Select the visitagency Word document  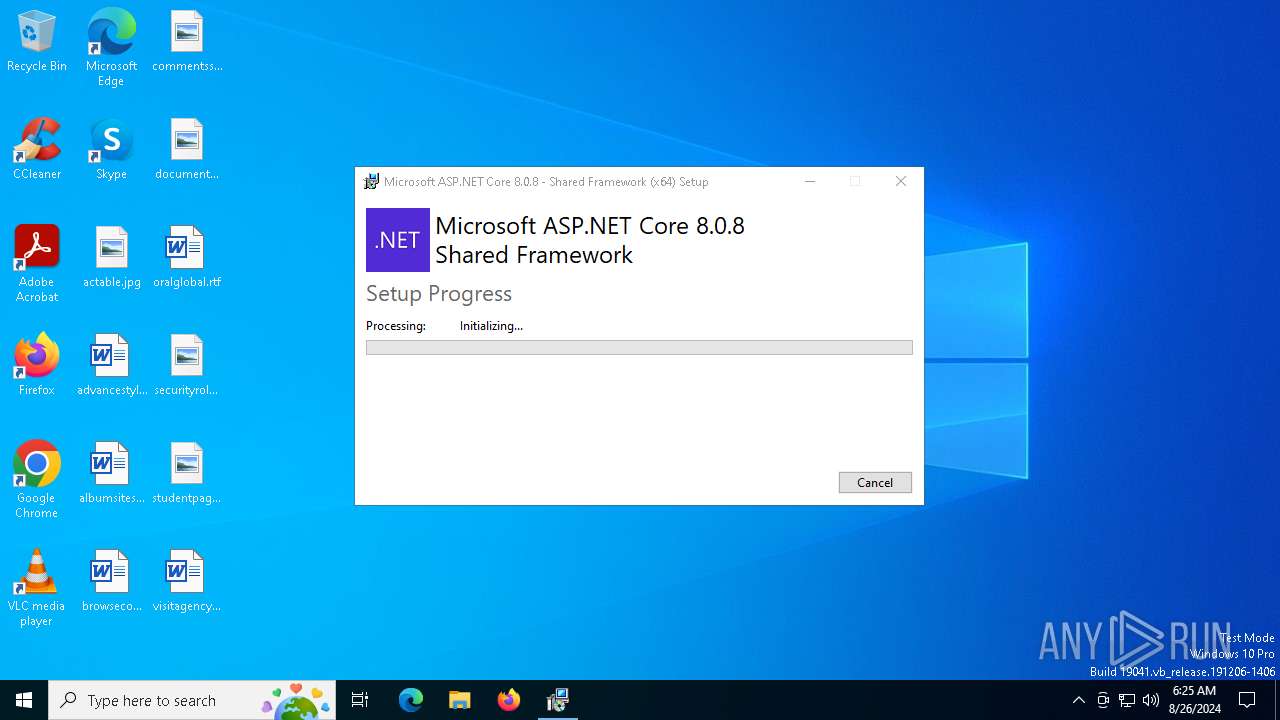coord(187,582)
